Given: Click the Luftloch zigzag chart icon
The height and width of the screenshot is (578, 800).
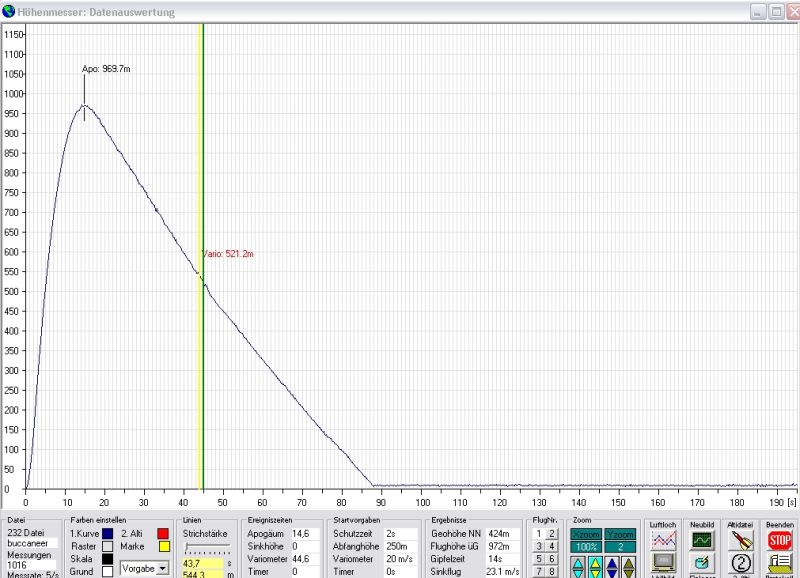Looking at the screenshot, I should click(663, 540).
